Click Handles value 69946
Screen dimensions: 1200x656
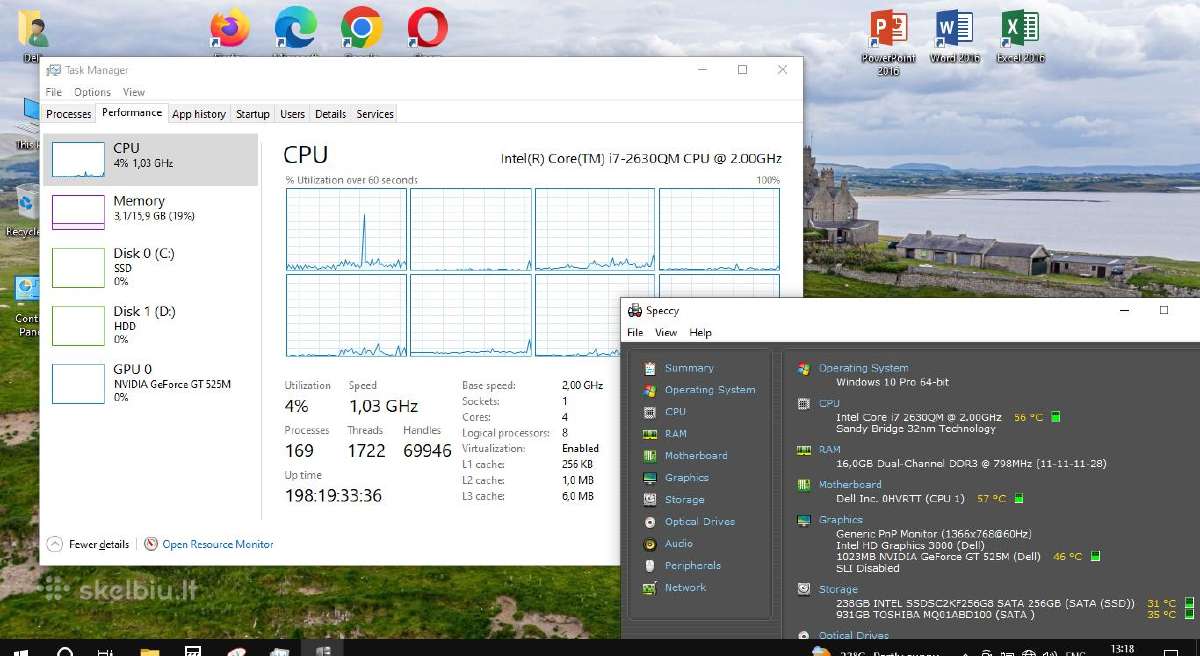[427, 451]
